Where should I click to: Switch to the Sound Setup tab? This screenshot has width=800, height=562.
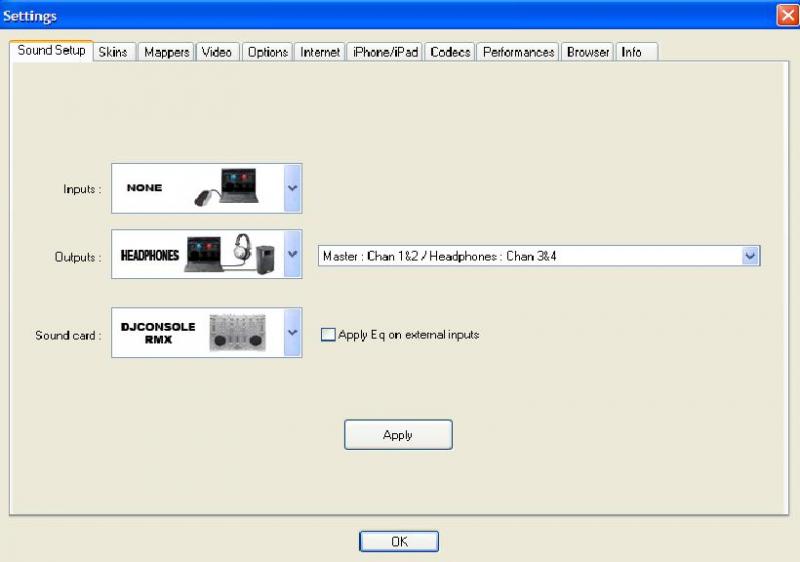51,50
